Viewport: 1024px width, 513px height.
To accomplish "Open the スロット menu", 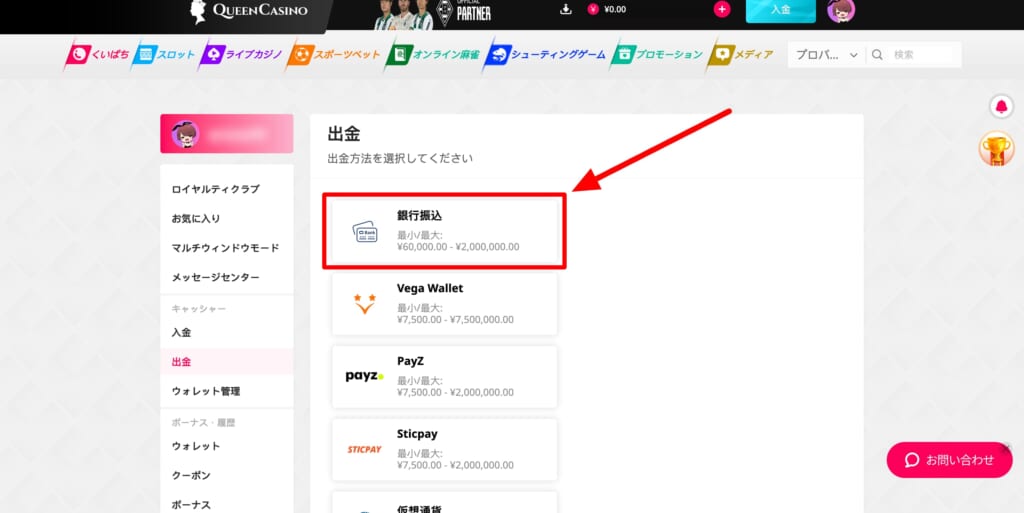I will click(x=164, y=55).
